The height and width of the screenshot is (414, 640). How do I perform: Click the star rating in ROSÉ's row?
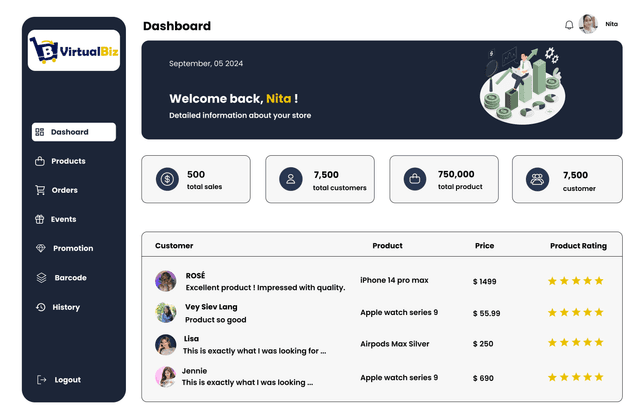click(576, 280)
